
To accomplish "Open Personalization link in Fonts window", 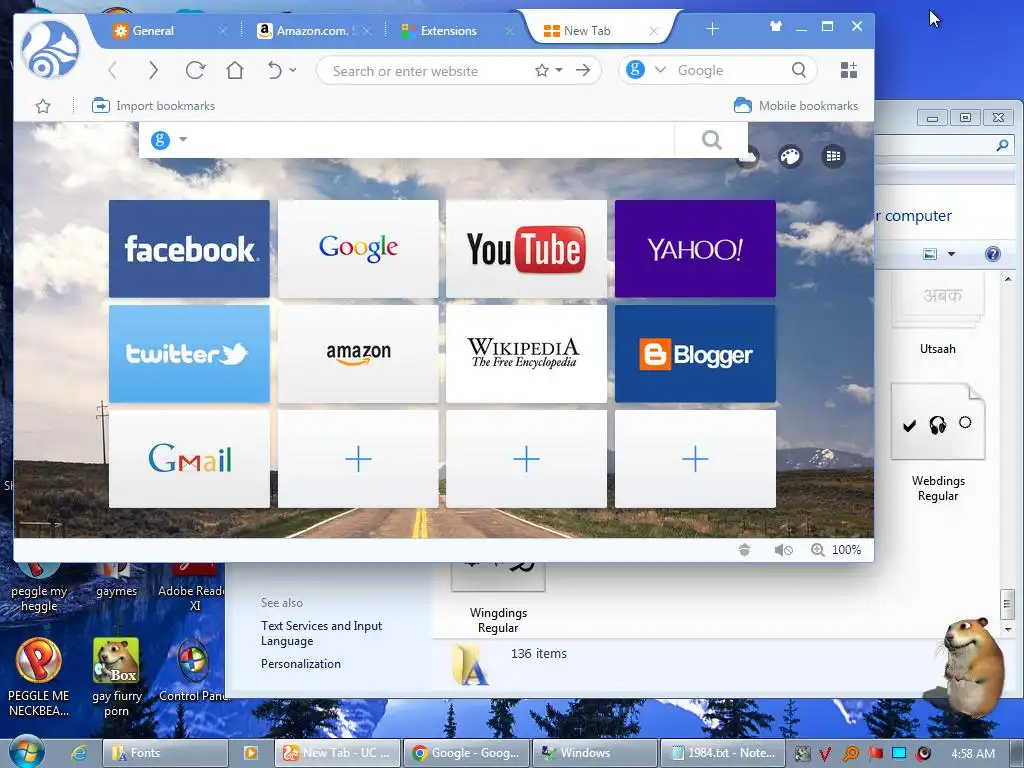I will pos(300,664).
